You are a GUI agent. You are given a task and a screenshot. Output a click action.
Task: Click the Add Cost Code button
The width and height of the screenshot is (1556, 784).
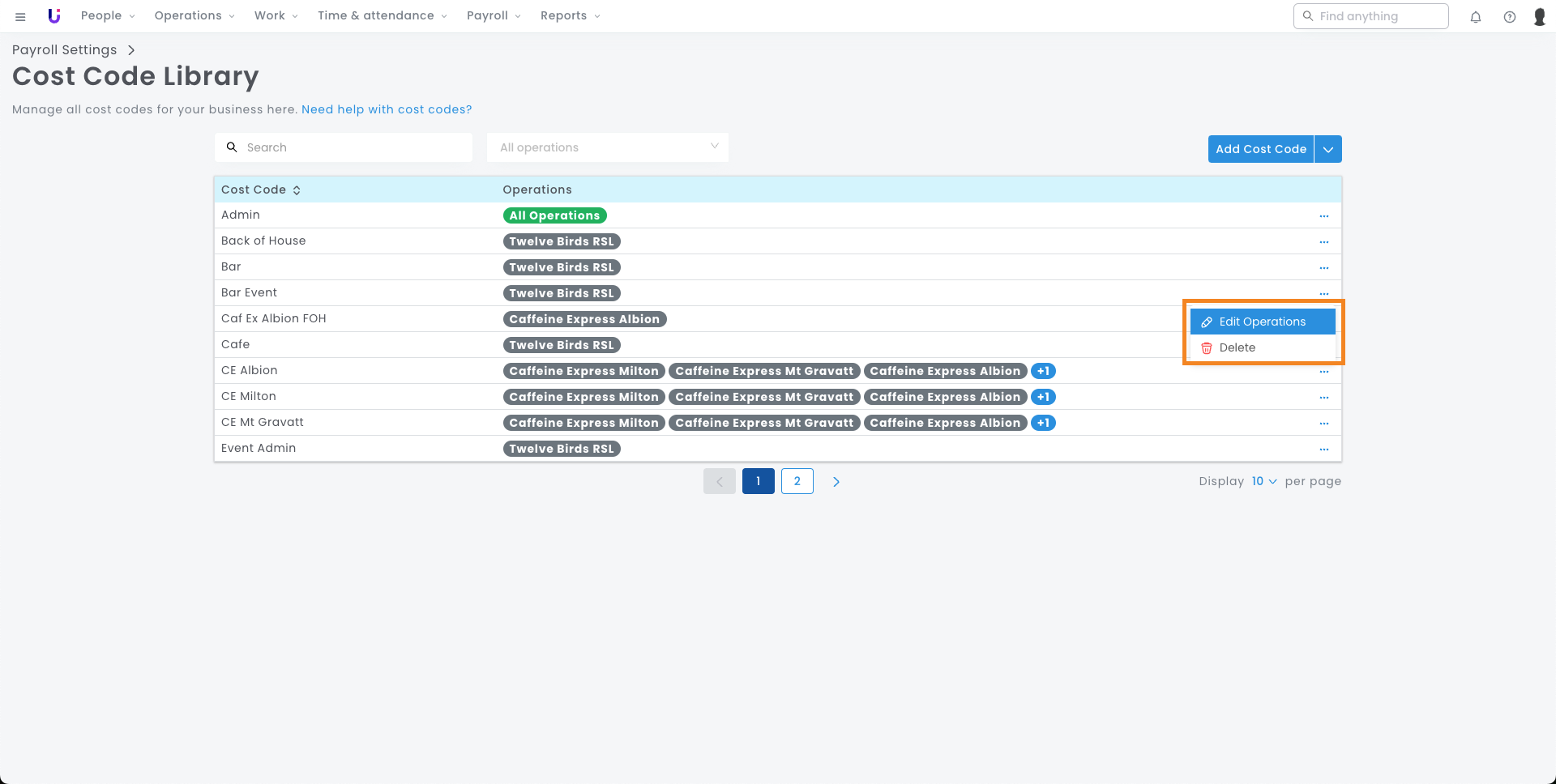1260,149
